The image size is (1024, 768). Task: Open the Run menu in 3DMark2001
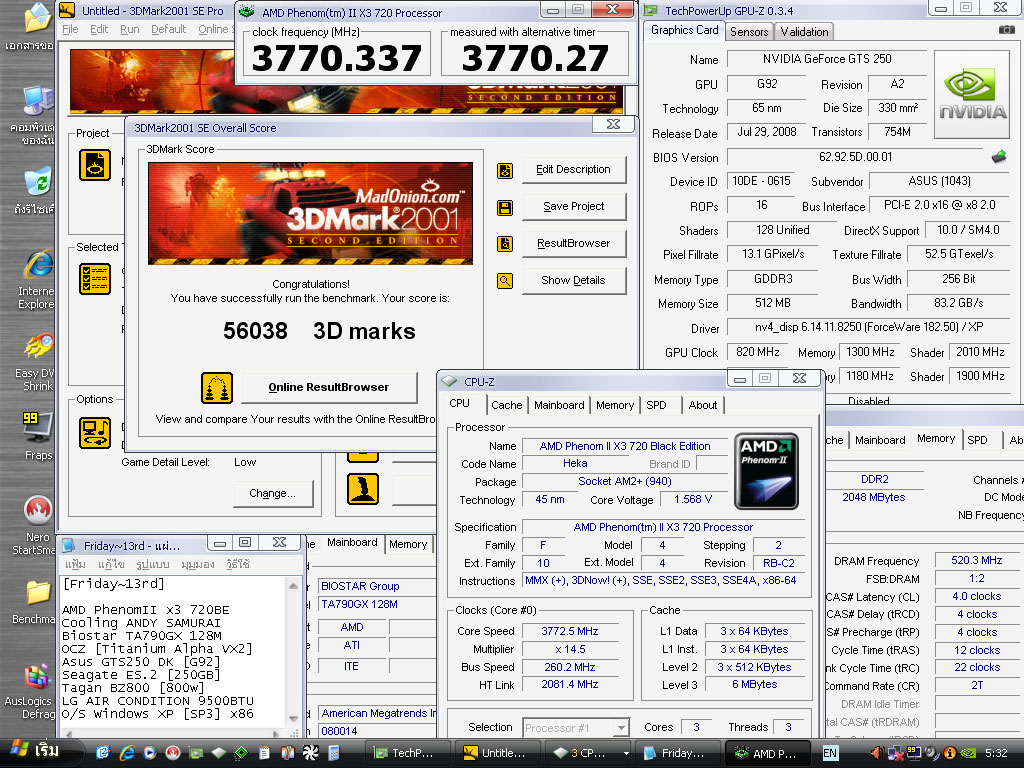tap(129, 29)
